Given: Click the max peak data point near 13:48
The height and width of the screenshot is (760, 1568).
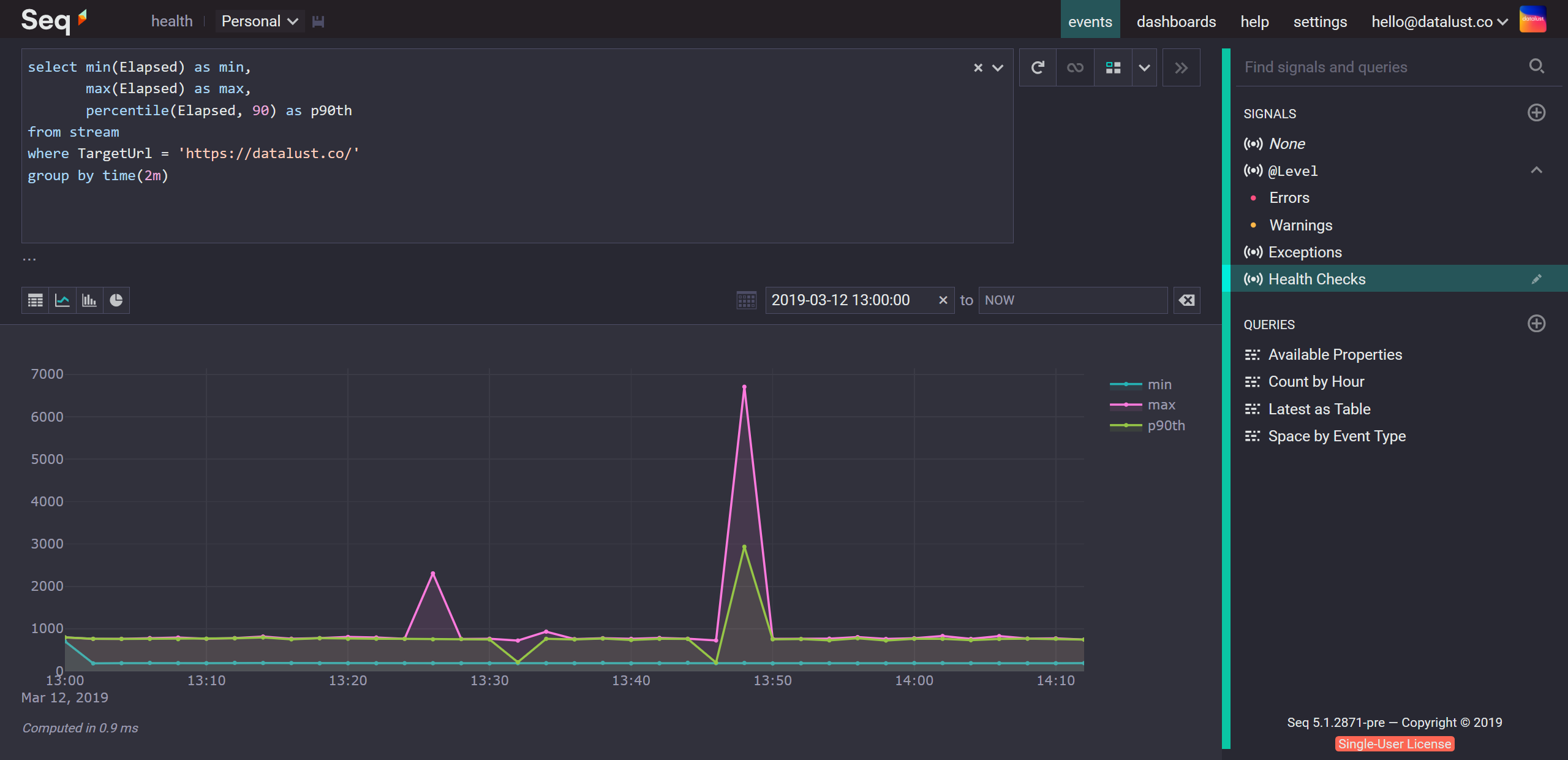Looking at the screenshot, I should pyautogui.click(x=744, y=387).
